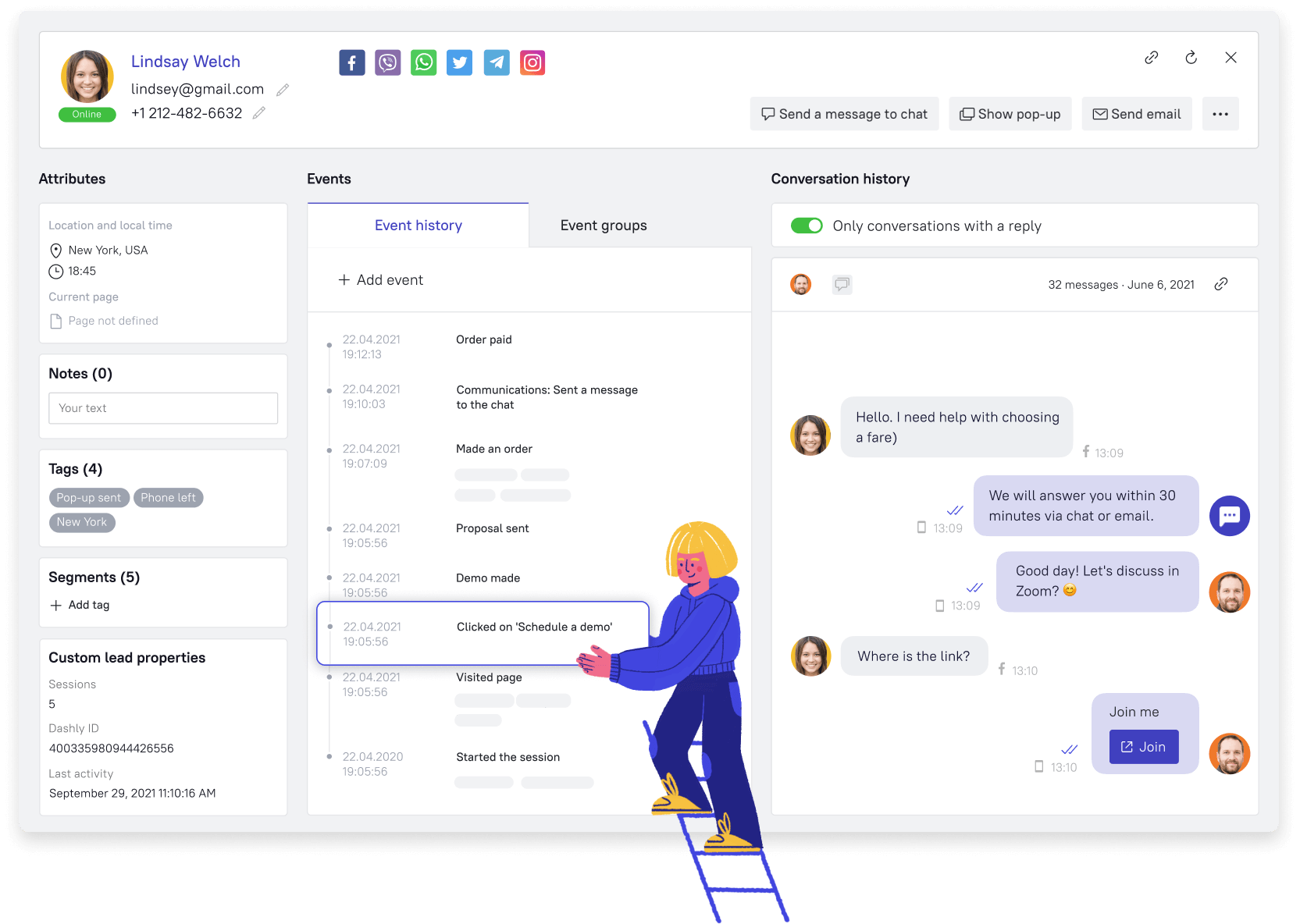Select the Event history tab
Image resolution: width=1300 pixels, height=924 pixels.
[418, 225]
